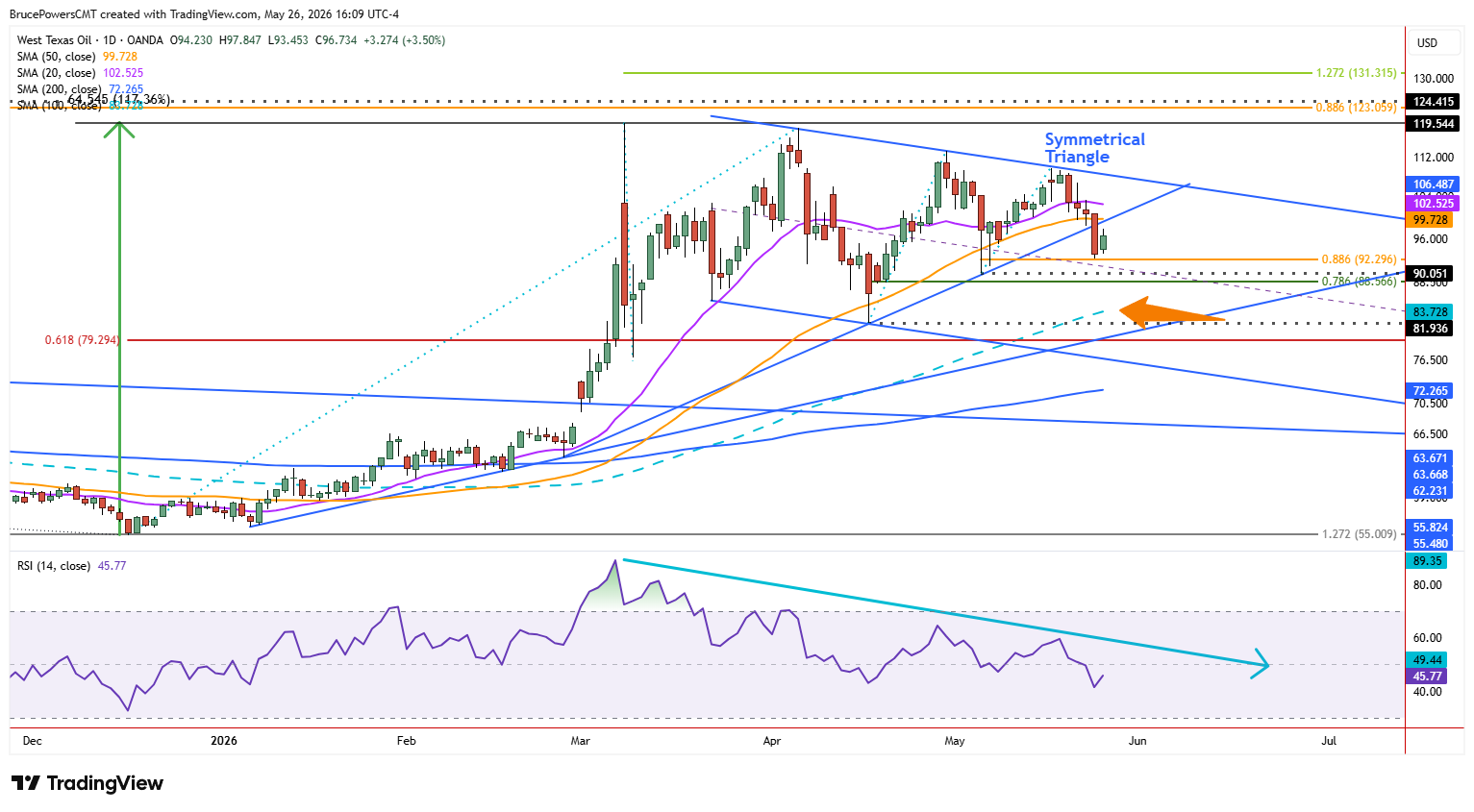Click the Jun label on time axis
Image resolution: width=1474 pixels, height=812 pixels.
point(1137,741)
